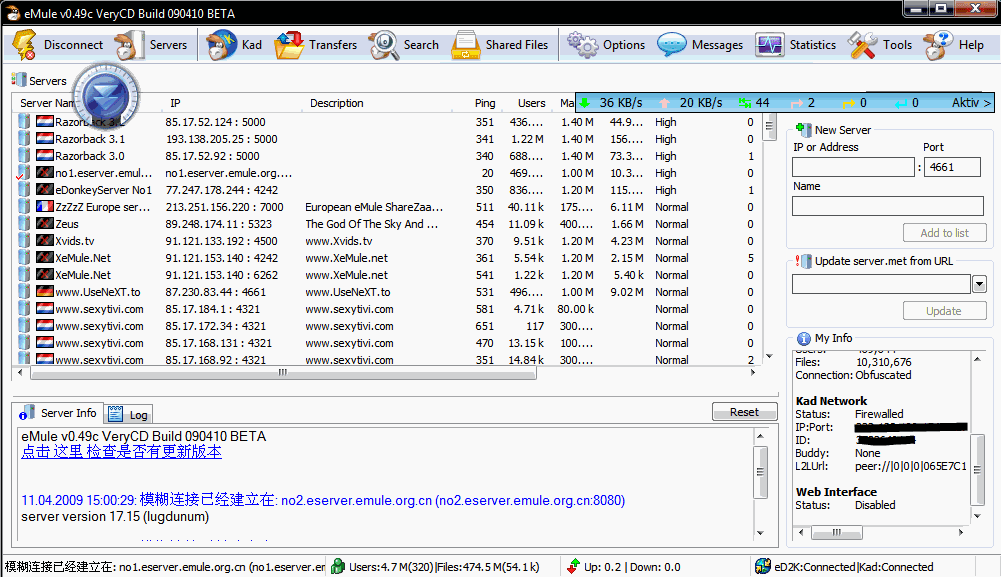1001x577 pixels.
Task: Click the upload speed arrow icon
Action: click(x=665, y=103)
